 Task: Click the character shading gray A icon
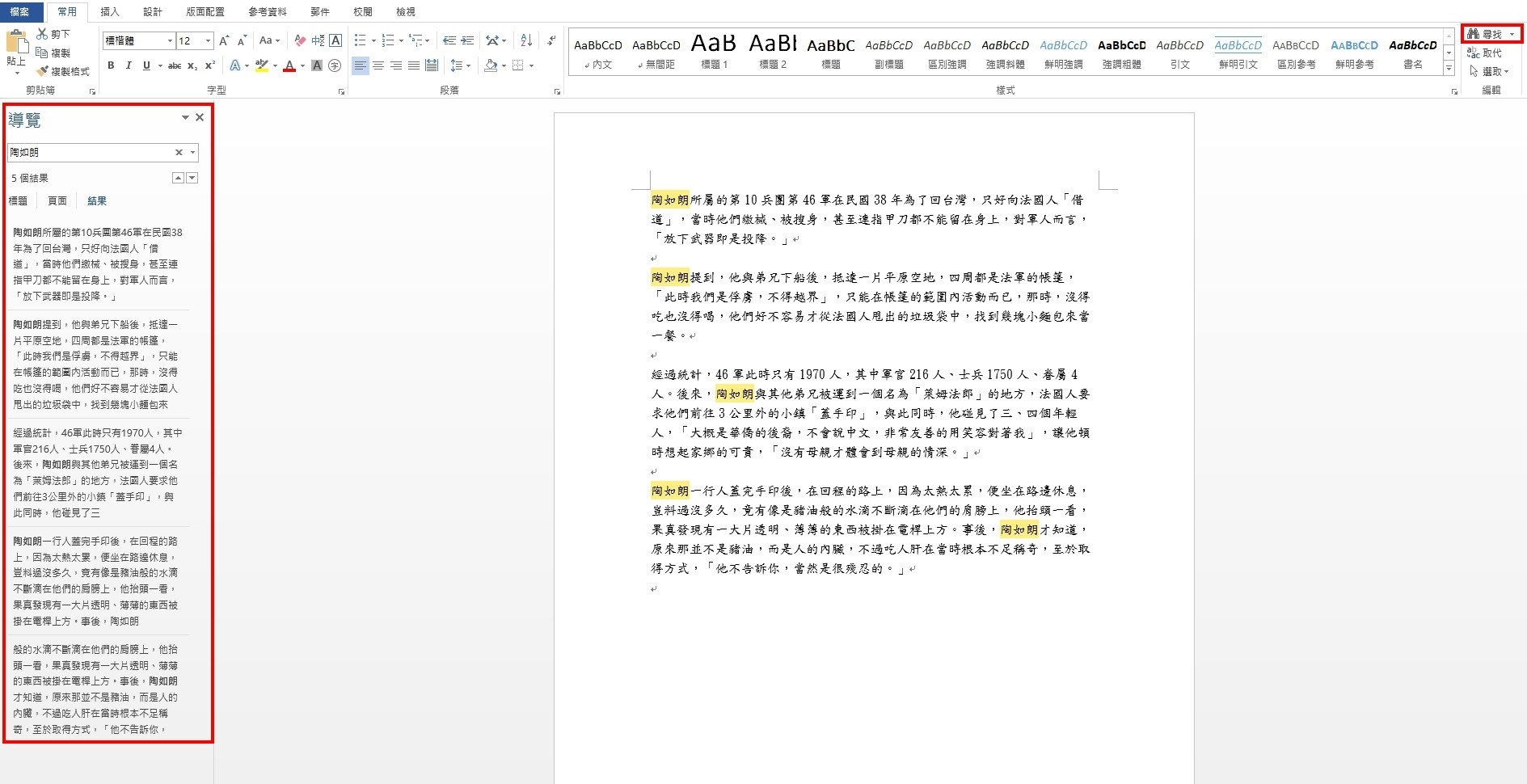[317, 65]
